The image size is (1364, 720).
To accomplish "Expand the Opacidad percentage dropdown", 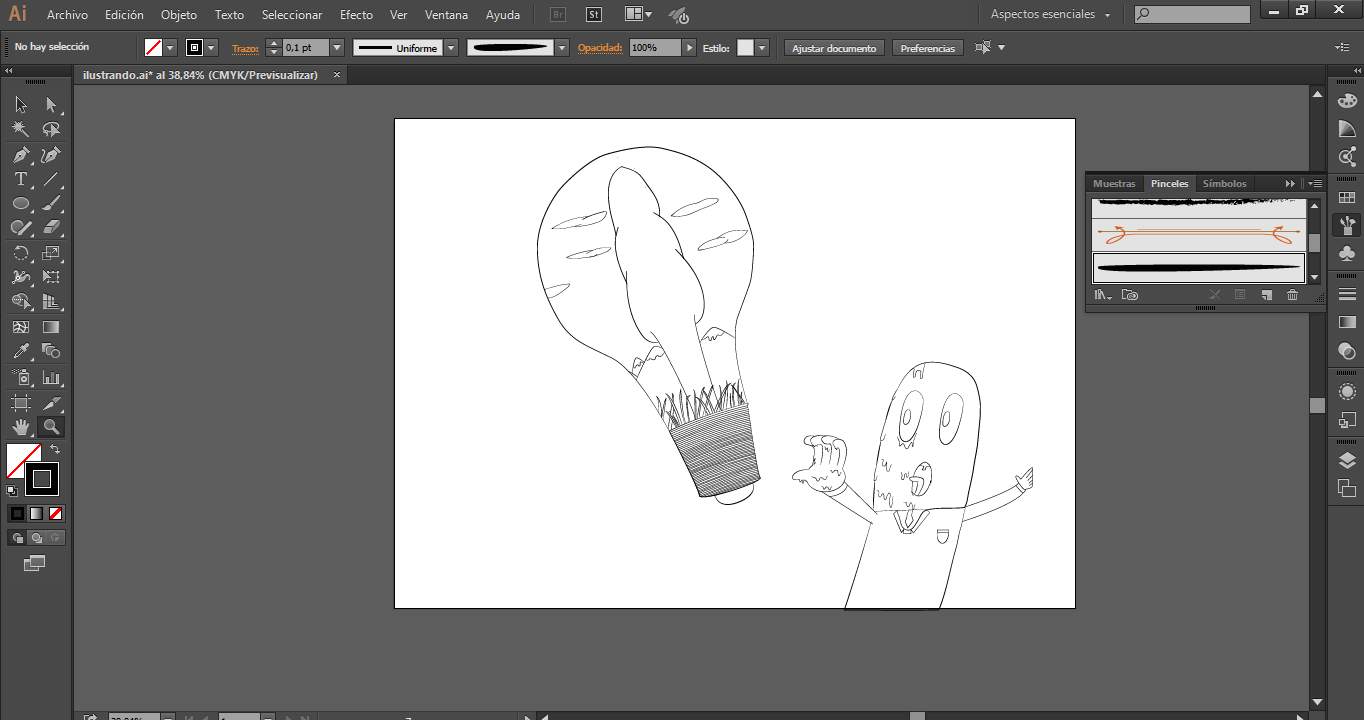I will [x=689, y=48].
